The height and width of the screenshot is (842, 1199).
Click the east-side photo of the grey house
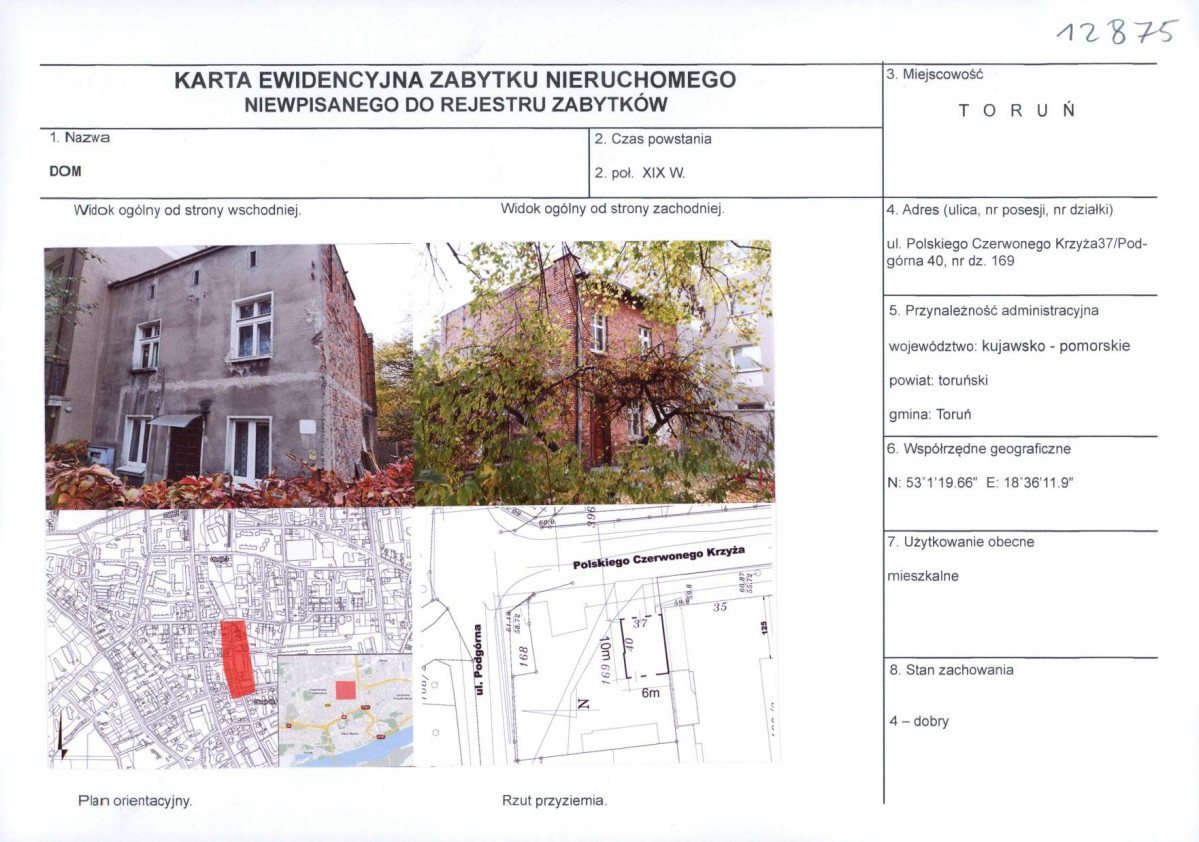pos(229,376)
